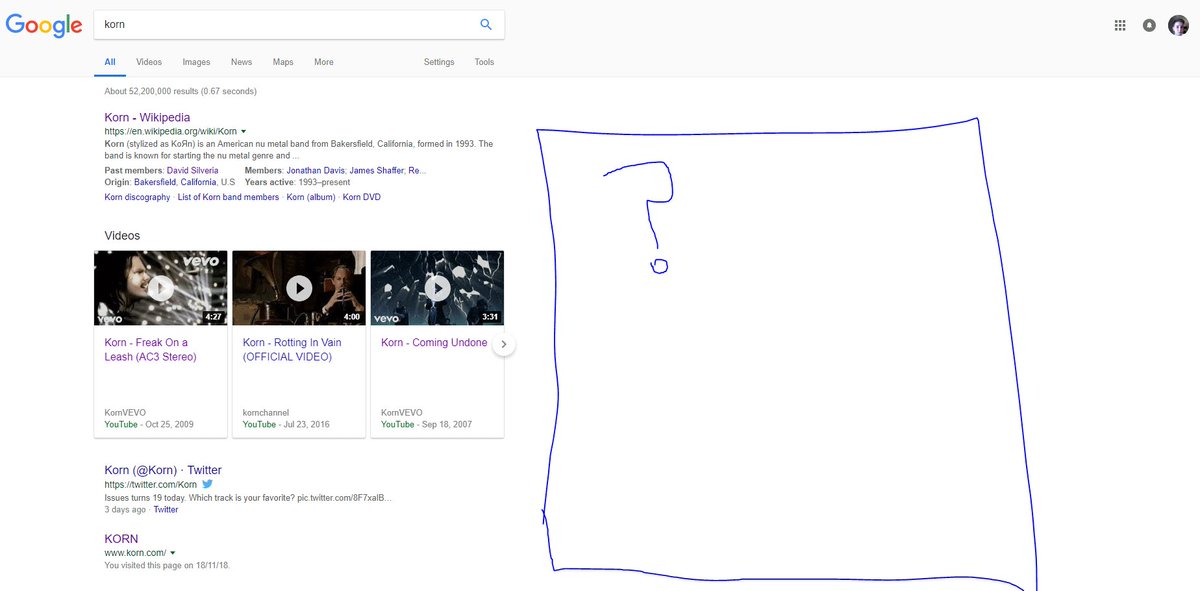Image resolution: width=1200 pixels, height=591 pixels.
Task: Open the notifications bell icon
Action: click(1149, 25)
